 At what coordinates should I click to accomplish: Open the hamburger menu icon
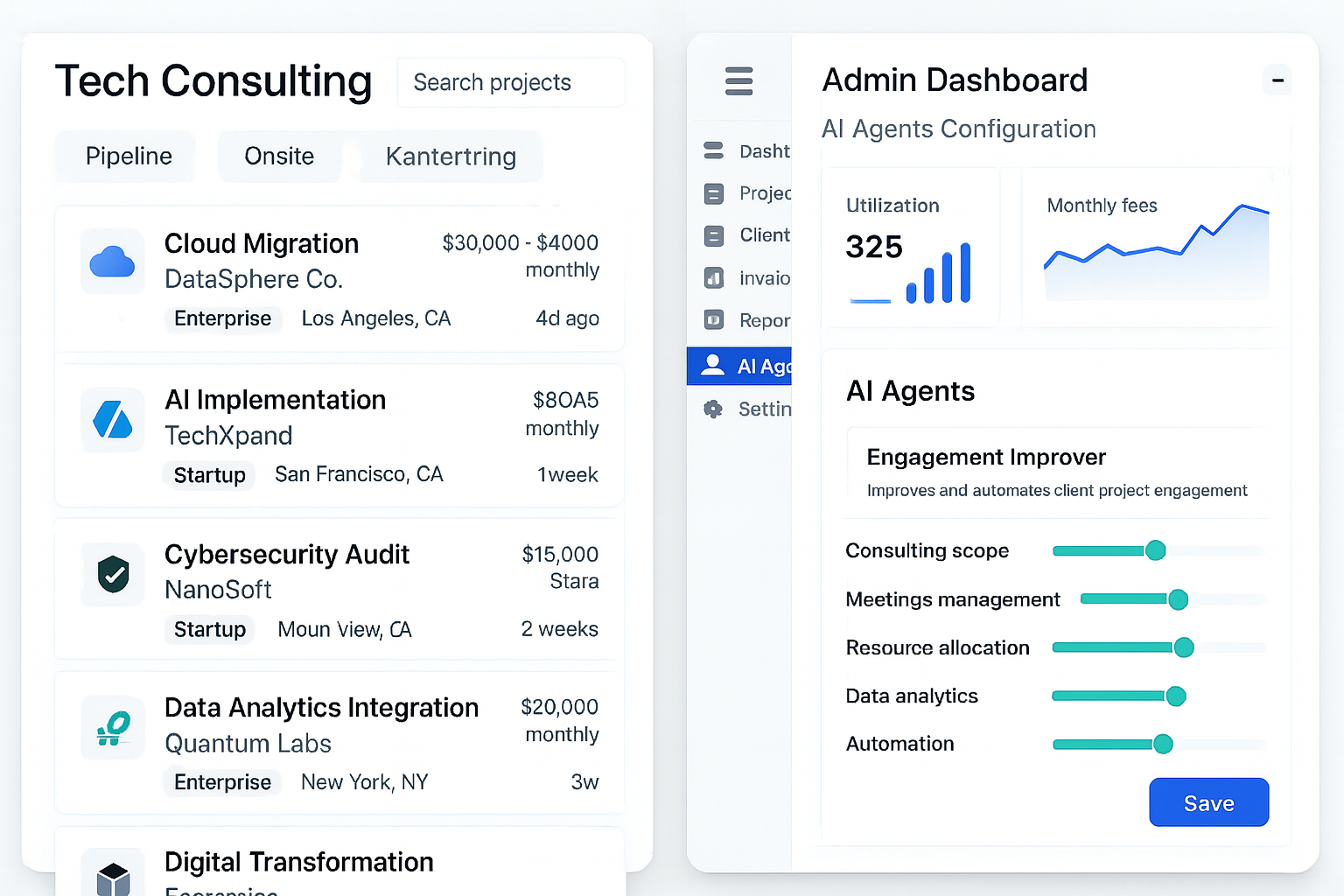738,80
